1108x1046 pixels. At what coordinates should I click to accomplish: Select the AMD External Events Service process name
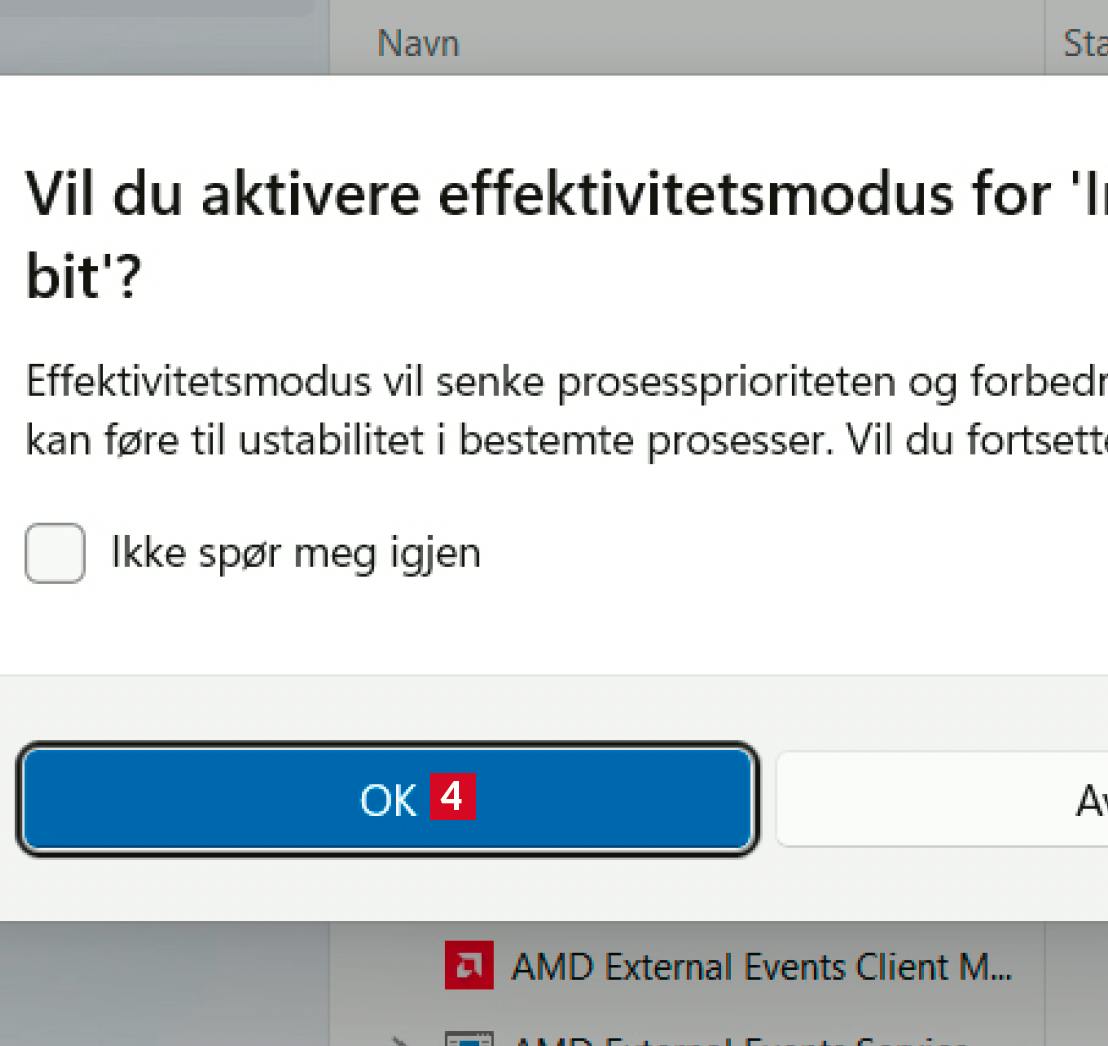point(740,1040)
